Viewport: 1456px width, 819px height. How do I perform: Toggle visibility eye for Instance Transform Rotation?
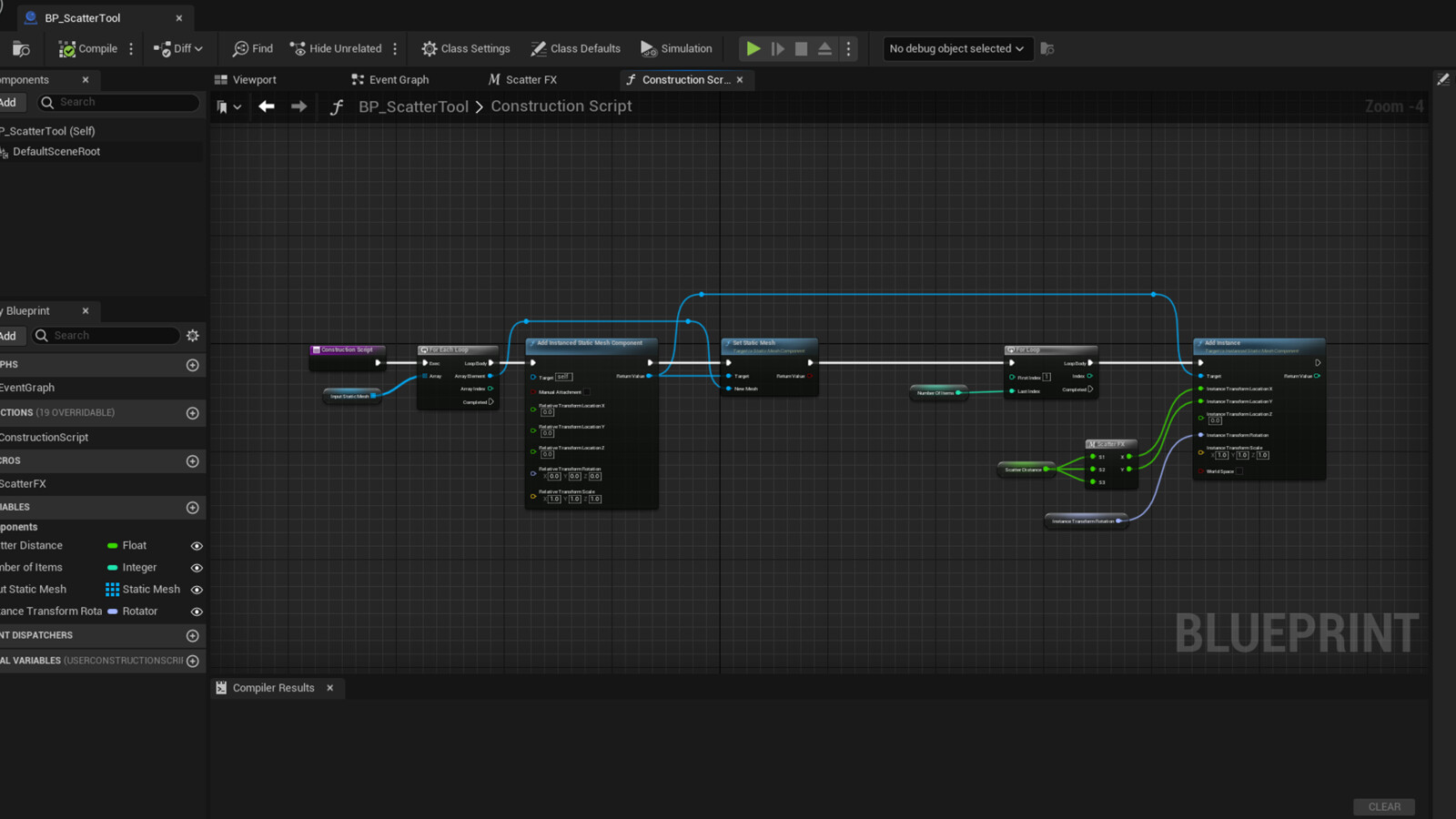197,612
